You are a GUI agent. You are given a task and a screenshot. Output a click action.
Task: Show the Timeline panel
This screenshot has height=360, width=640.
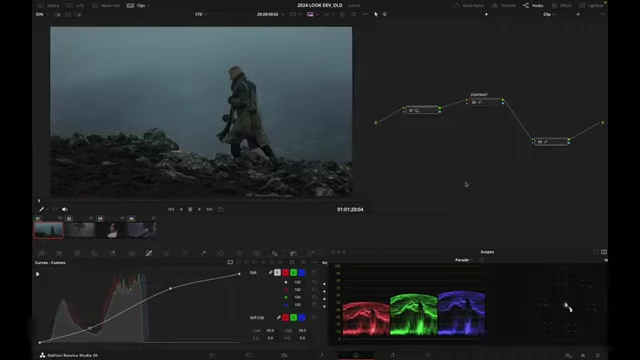pos(504,6)
